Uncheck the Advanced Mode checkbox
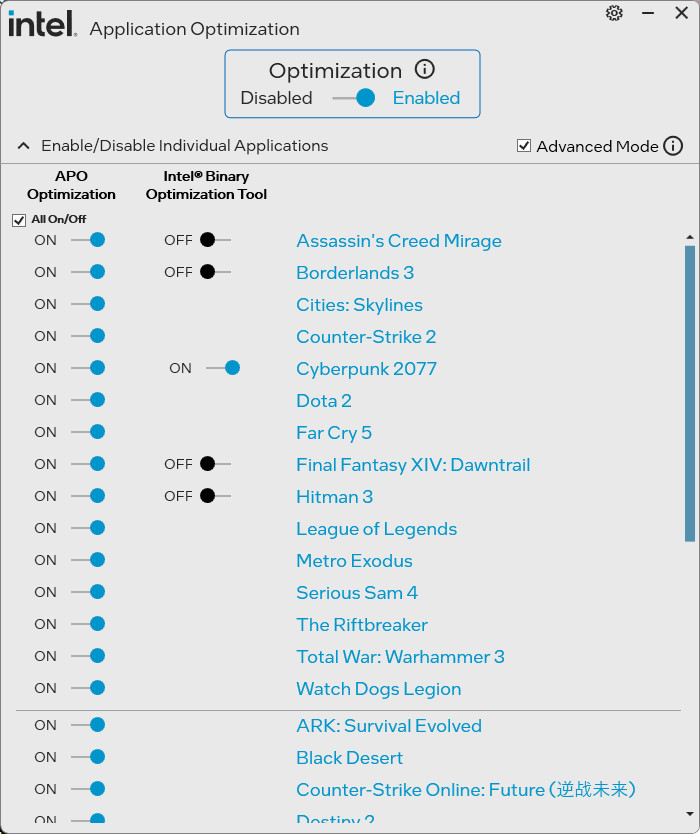 click(524, 146)
